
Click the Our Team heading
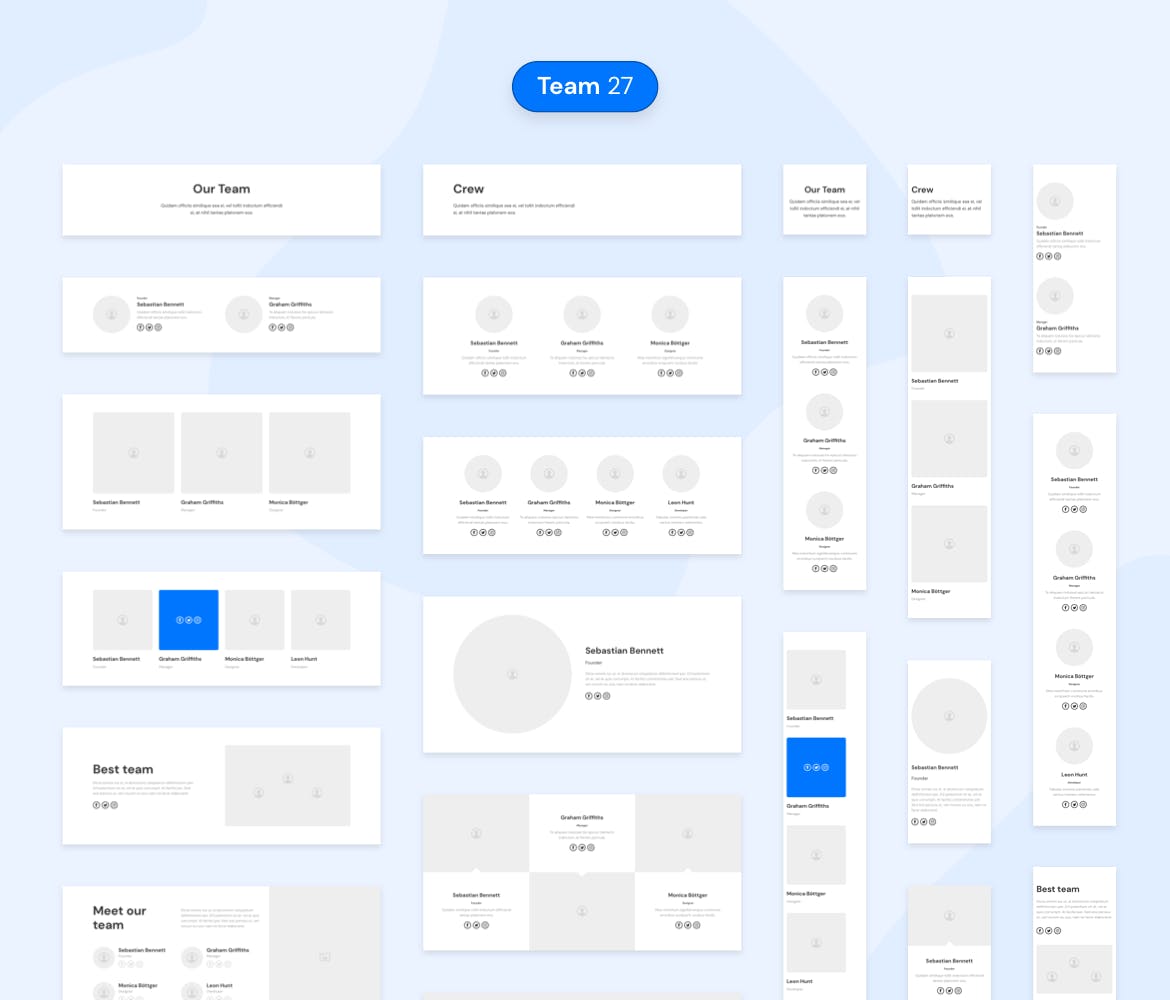[x=221, y=189]
